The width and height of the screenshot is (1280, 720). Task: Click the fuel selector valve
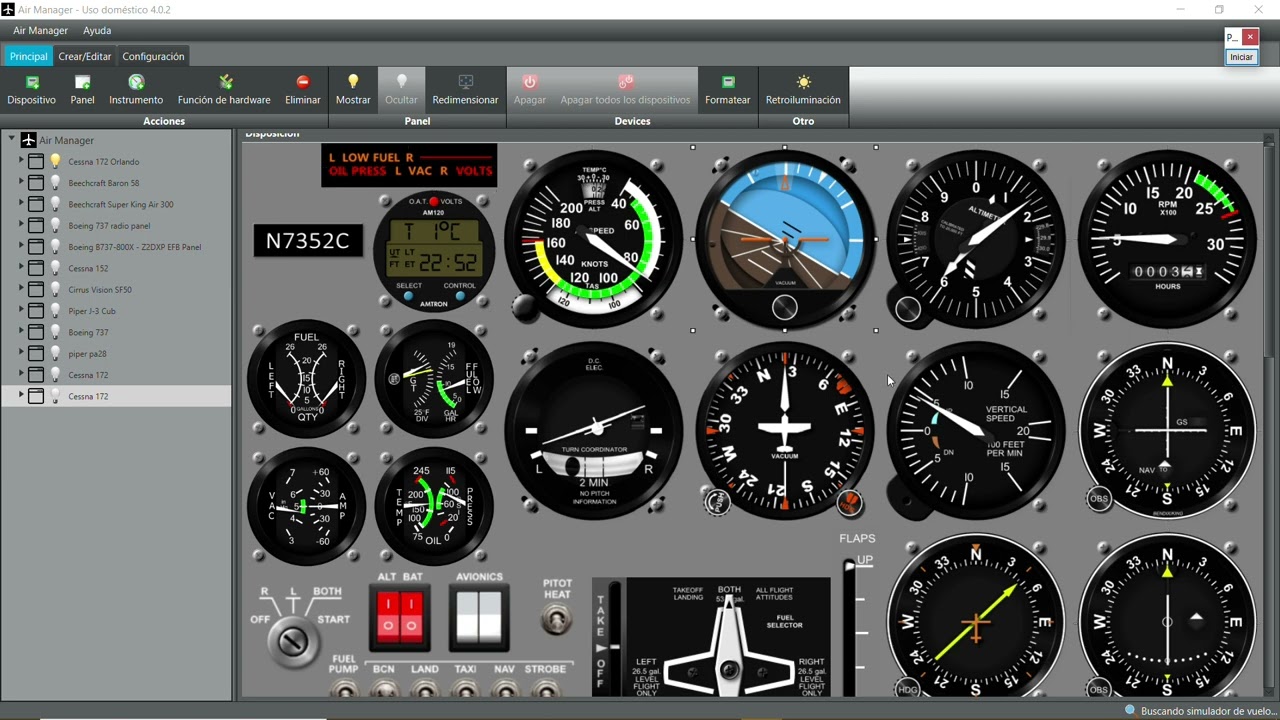pyautogui.click(x=730, y=668)
